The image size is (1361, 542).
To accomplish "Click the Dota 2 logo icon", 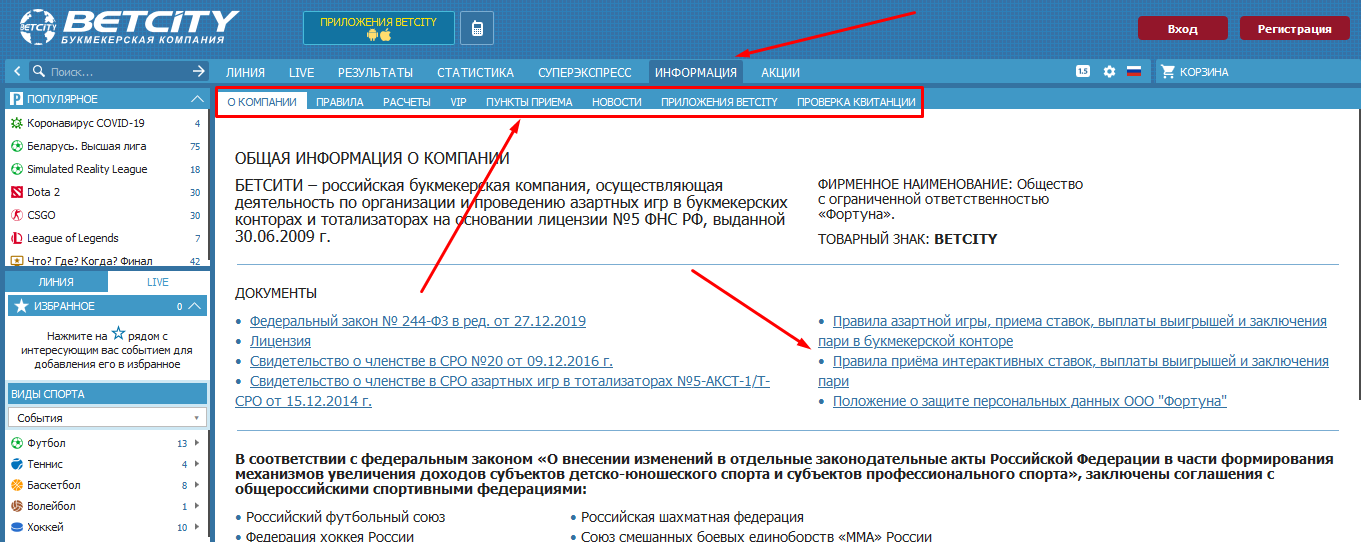I will pyautogui.click(x=16, y=192).
